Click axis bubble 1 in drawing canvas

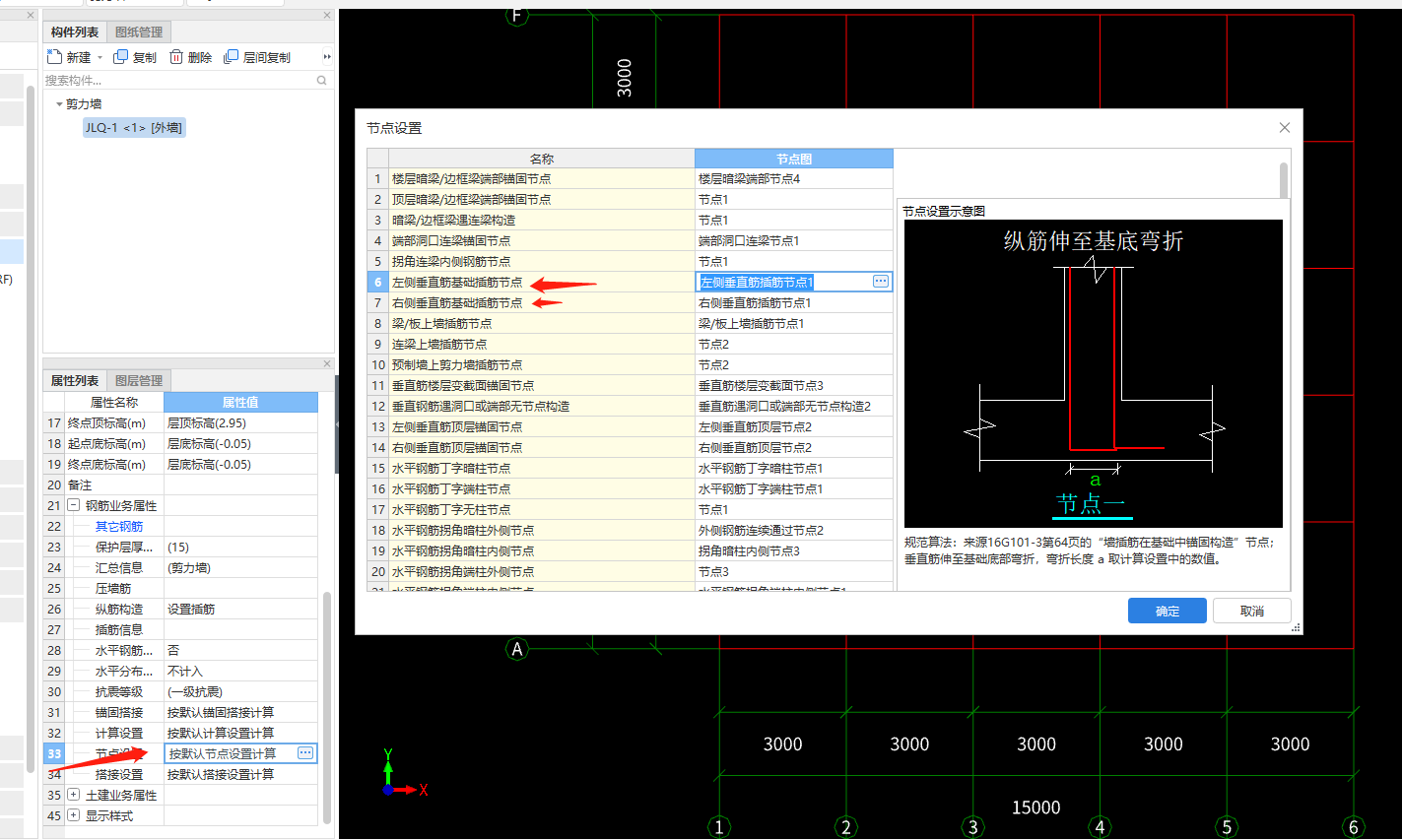[x=719, y=827]
